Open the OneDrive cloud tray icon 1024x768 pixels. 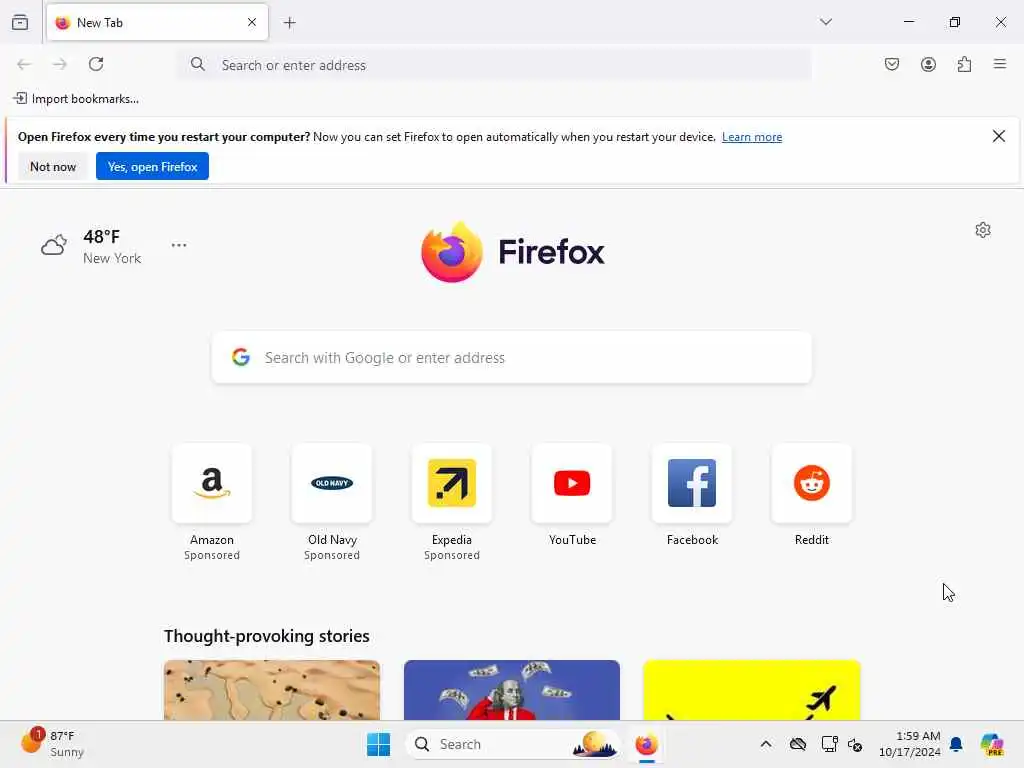(797, 744)
